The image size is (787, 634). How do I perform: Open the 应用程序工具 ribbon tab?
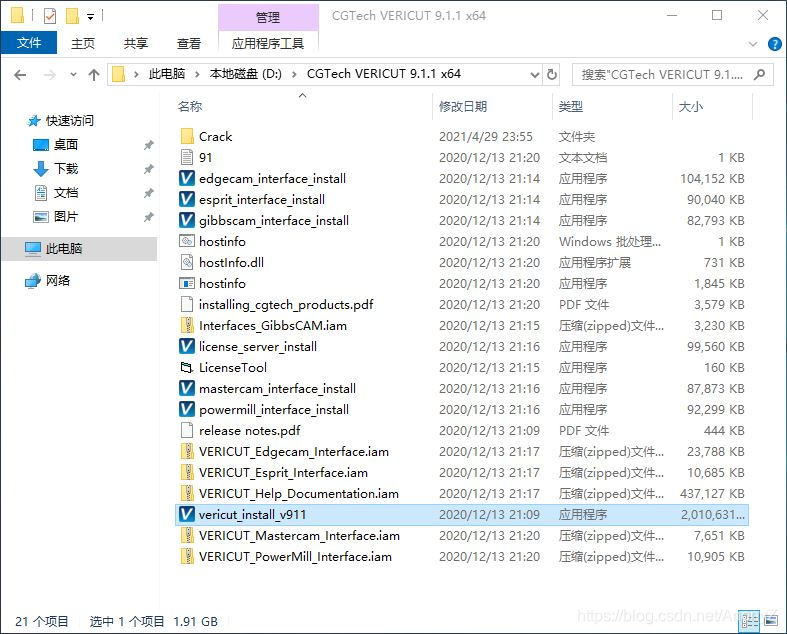pos(268,44)
